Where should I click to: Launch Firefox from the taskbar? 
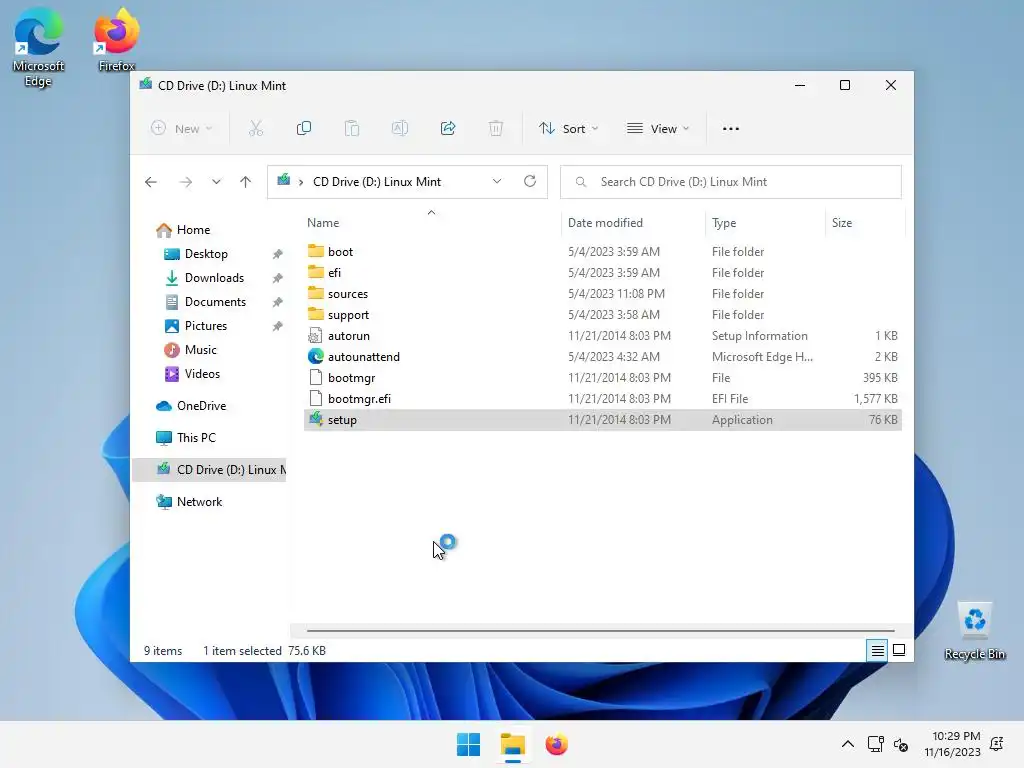pyautogui.click(x=556, y=744)
